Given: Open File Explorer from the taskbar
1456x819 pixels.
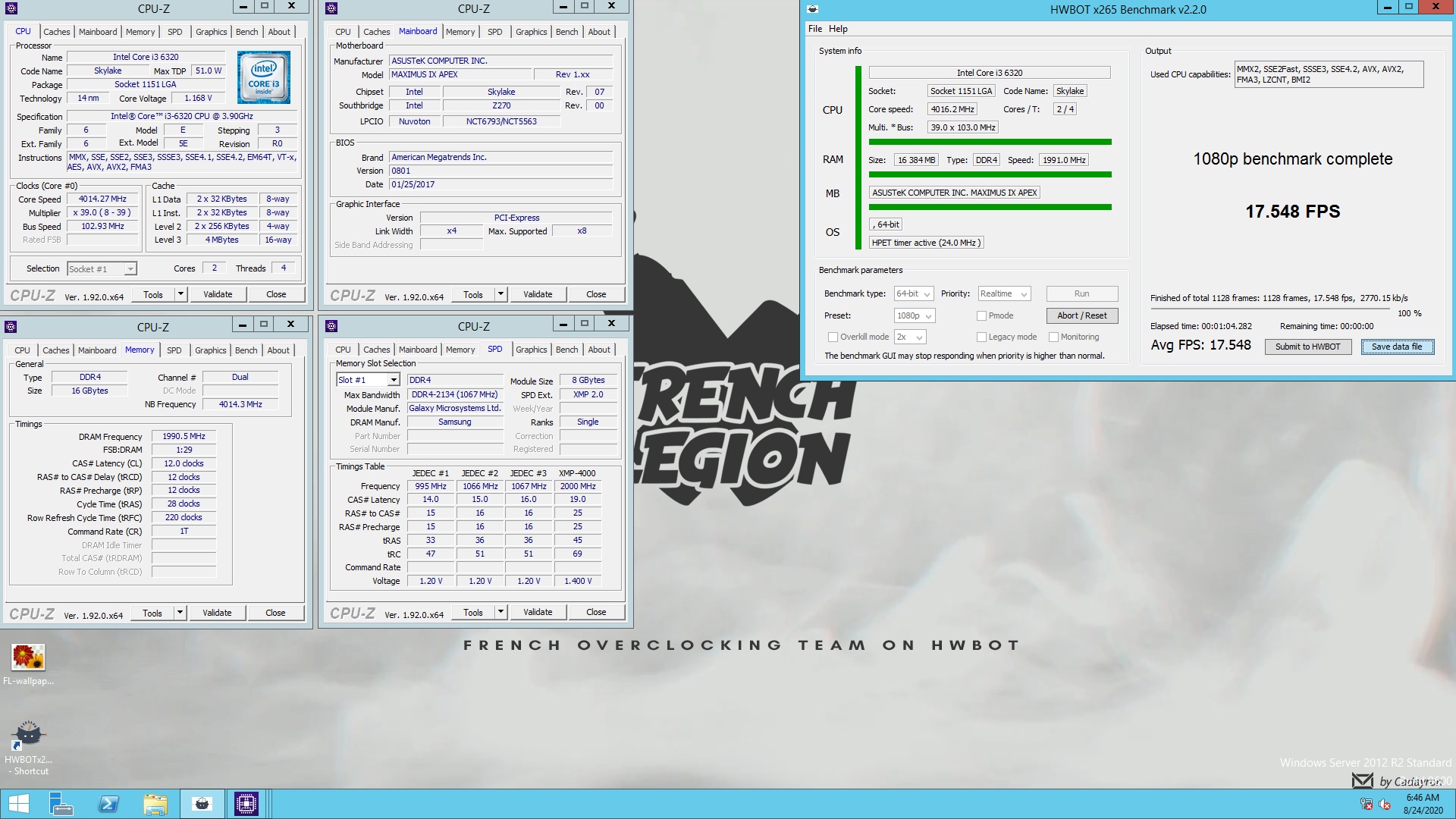Looking at the screenshot, I should click(155, 804).
